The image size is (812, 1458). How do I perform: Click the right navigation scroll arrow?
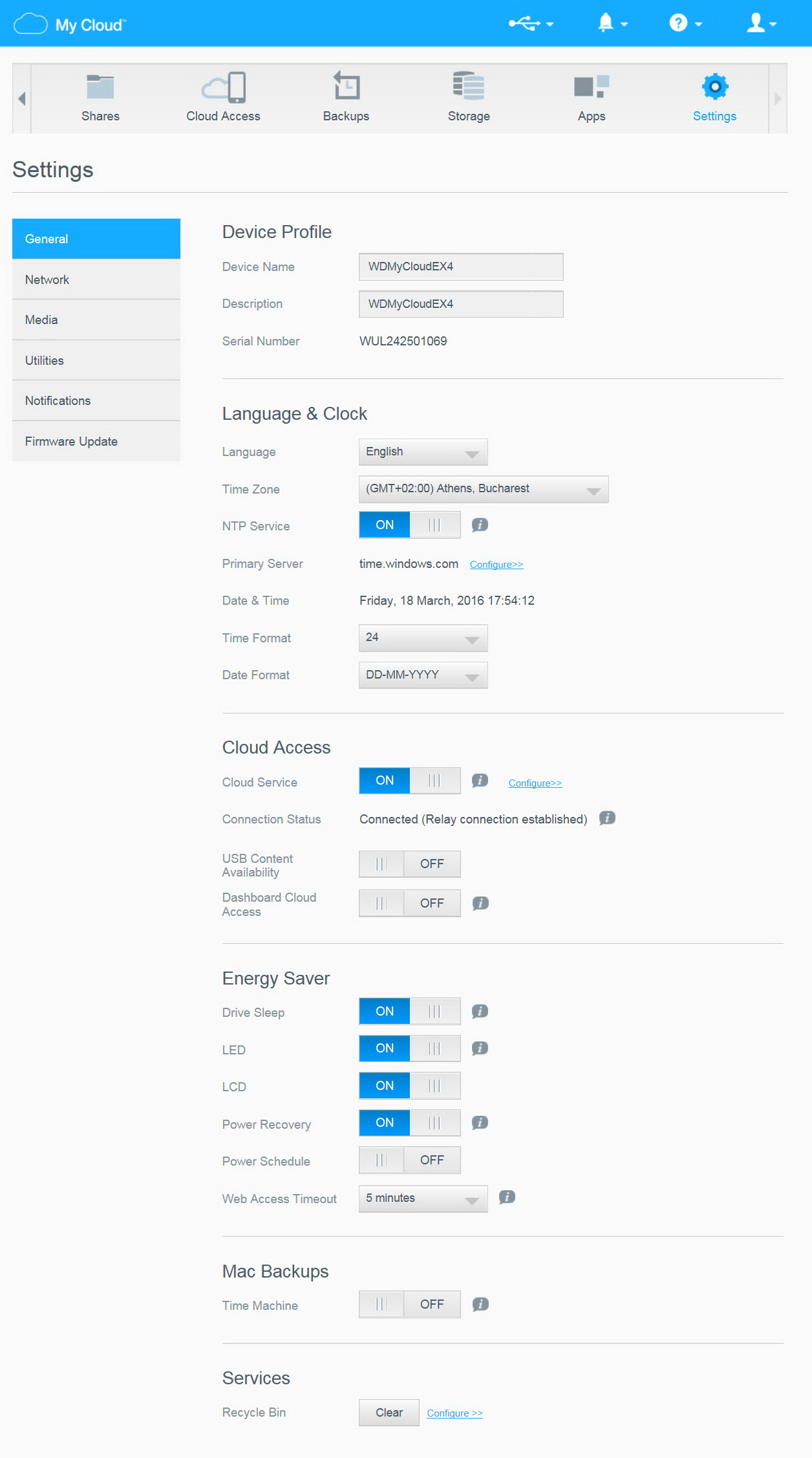(778, 98)
